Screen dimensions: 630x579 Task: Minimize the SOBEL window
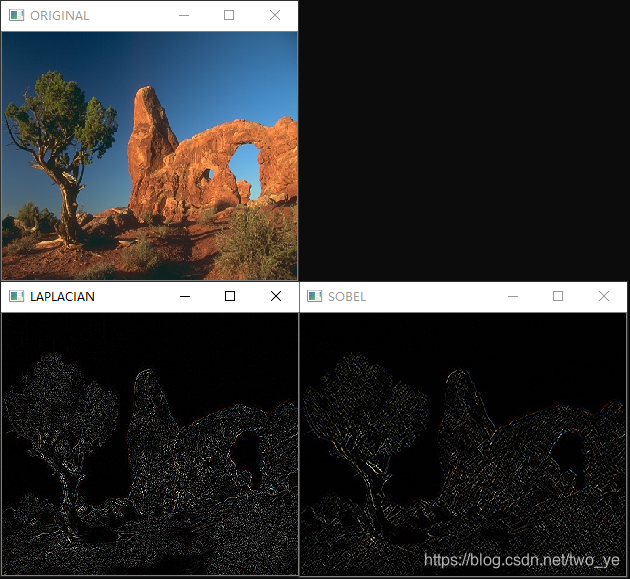pyautogui.click(x=513, y=296)
